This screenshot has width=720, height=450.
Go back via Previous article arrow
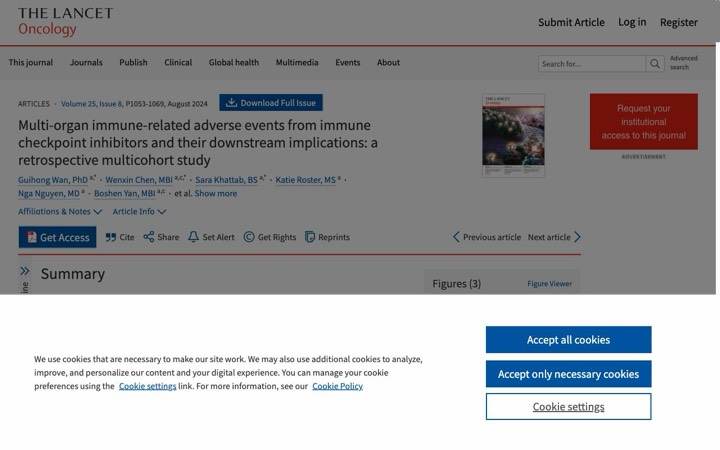[x=456, y=237]
